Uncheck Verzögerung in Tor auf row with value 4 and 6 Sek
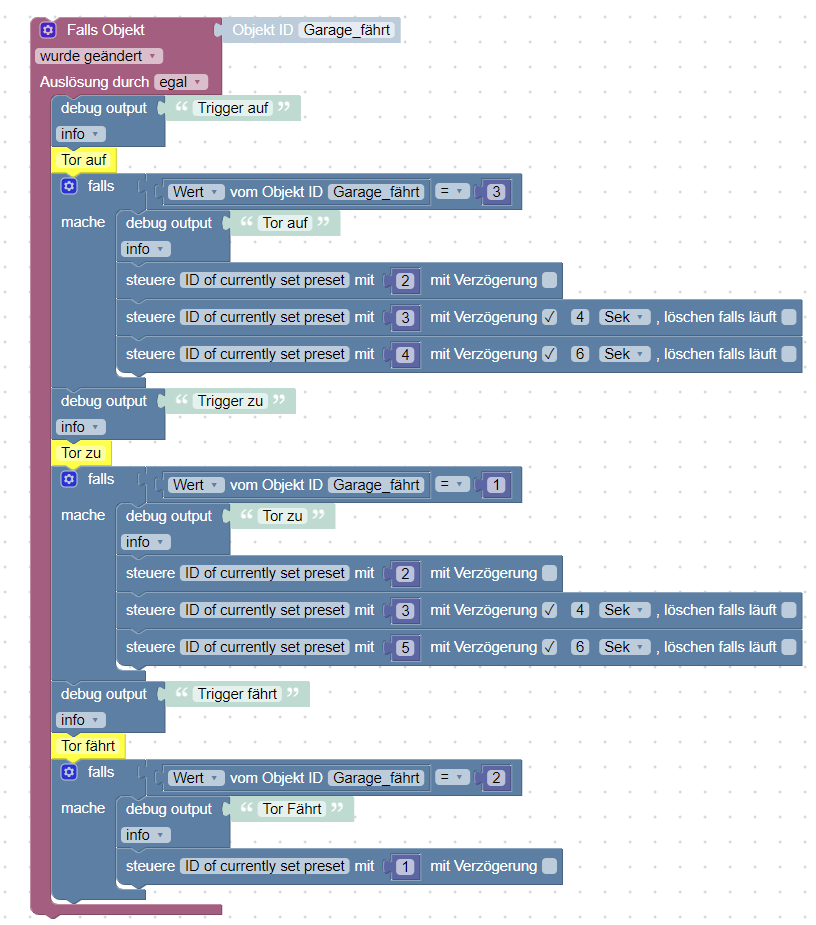Screen dimensions: 816x925 pos(549,355)
